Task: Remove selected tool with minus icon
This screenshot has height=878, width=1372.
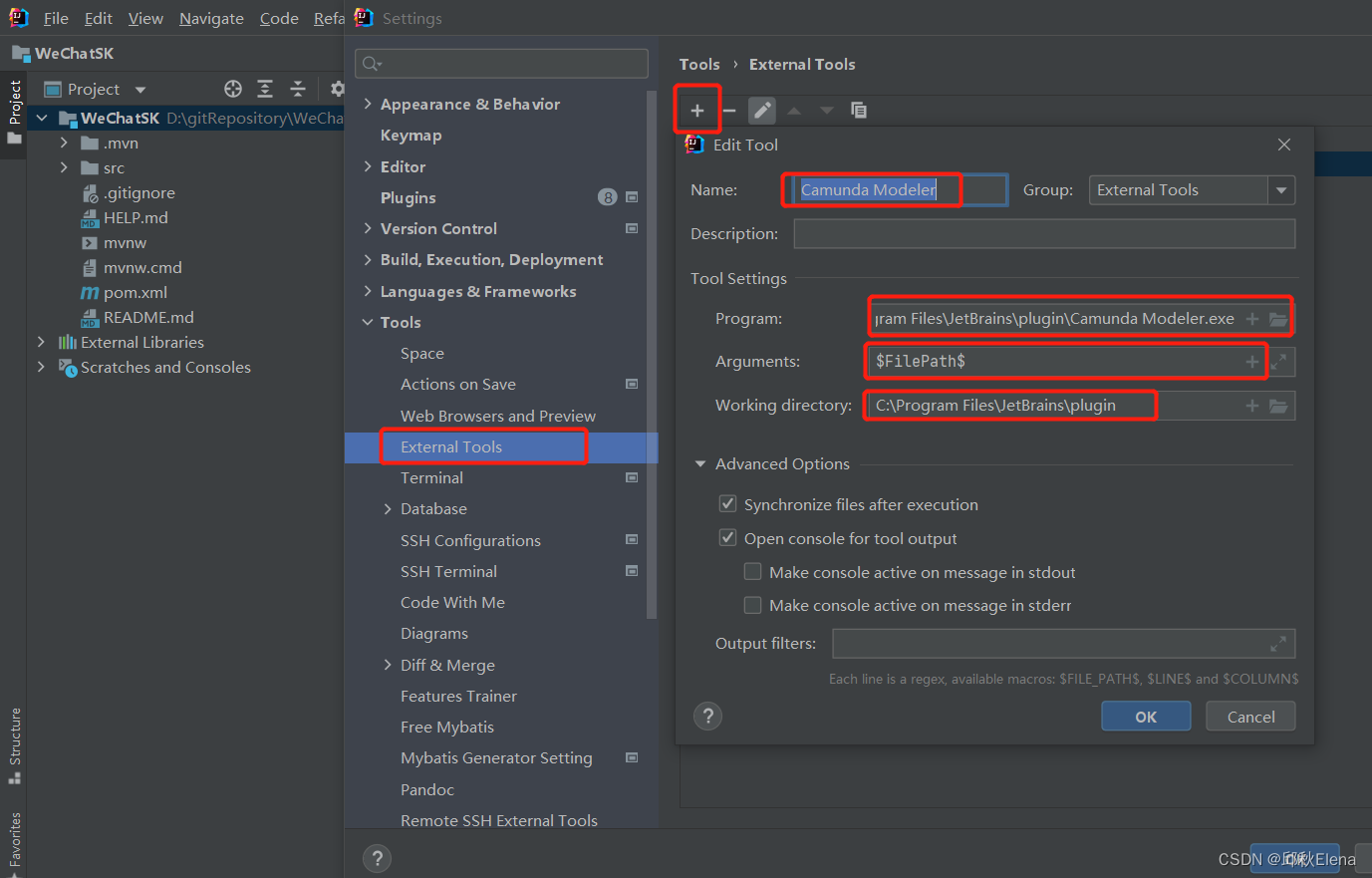Action: [x=729, y=111]
